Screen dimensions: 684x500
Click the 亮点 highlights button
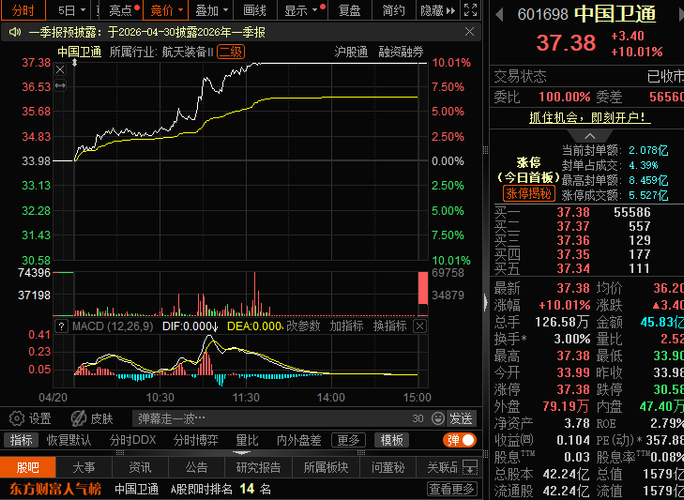121,10
